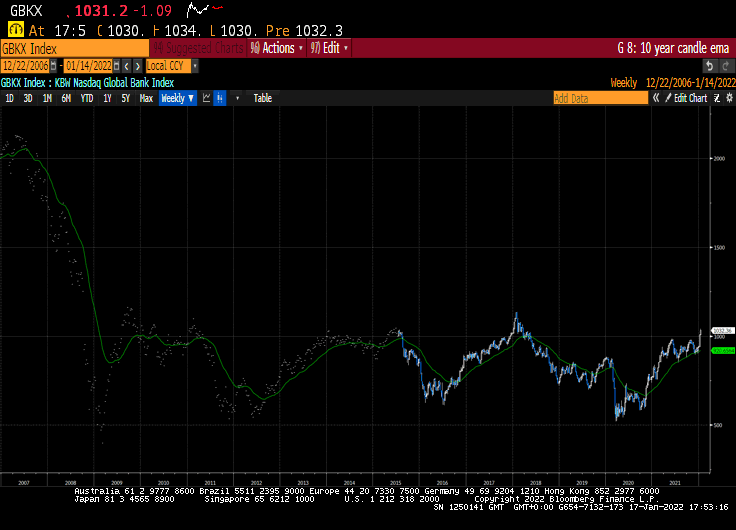Screen dimensions: 736x530
Task: Select the 3D range tab
Action: click(28, 98)
